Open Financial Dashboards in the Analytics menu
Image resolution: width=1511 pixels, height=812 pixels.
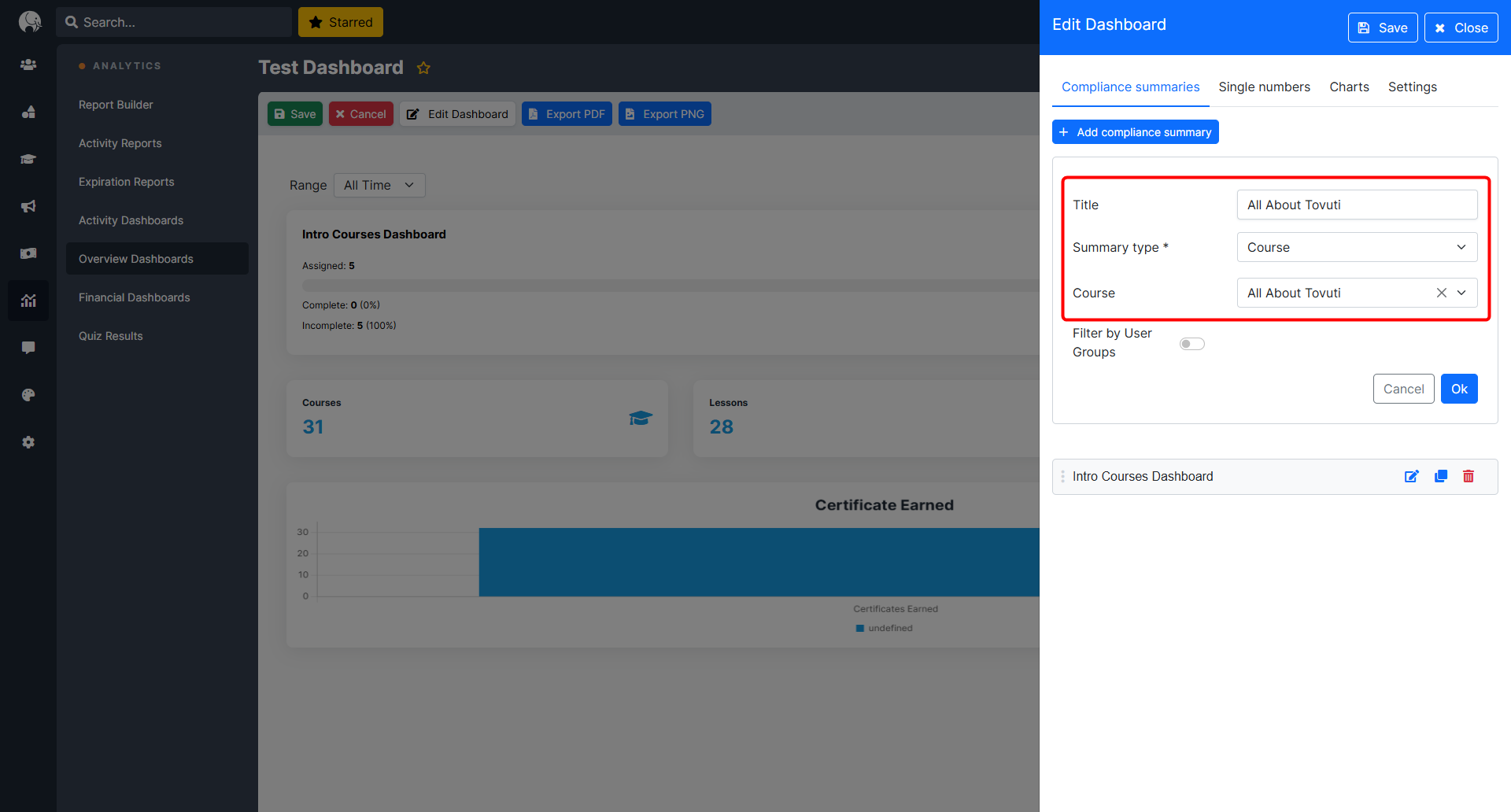point(135,297)
